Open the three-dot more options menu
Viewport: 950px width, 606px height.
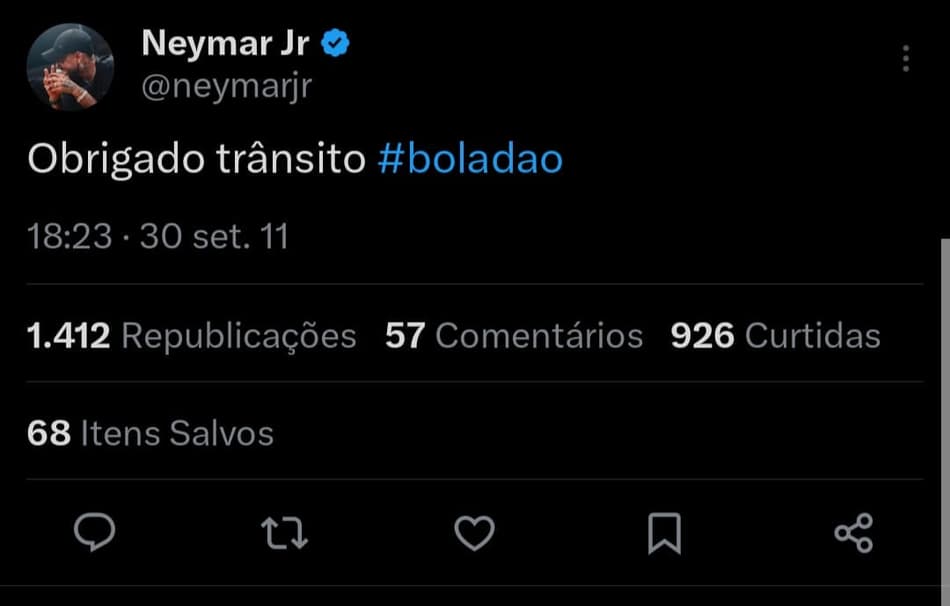click(905, 58)
